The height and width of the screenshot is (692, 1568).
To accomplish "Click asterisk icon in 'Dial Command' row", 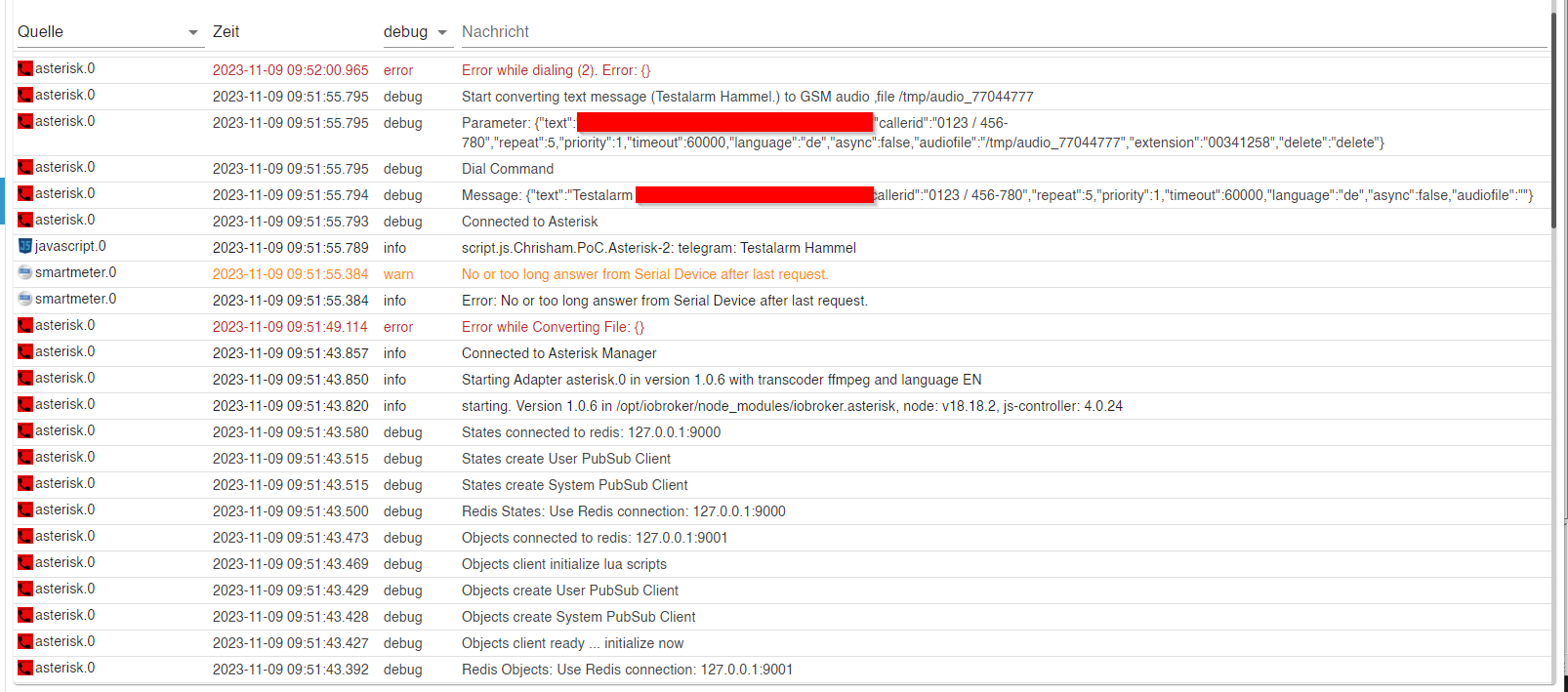I will pos(25,167).
